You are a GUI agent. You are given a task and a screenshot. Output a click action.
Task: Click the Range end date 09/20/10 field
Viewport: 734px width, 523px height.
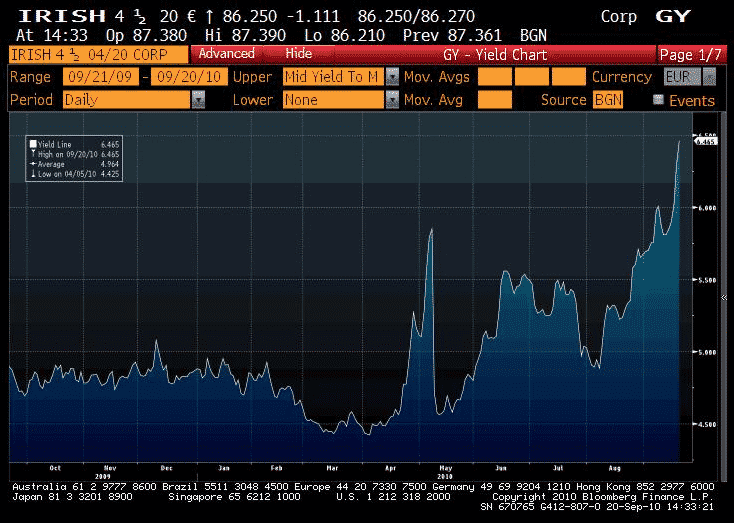[189, 77]
